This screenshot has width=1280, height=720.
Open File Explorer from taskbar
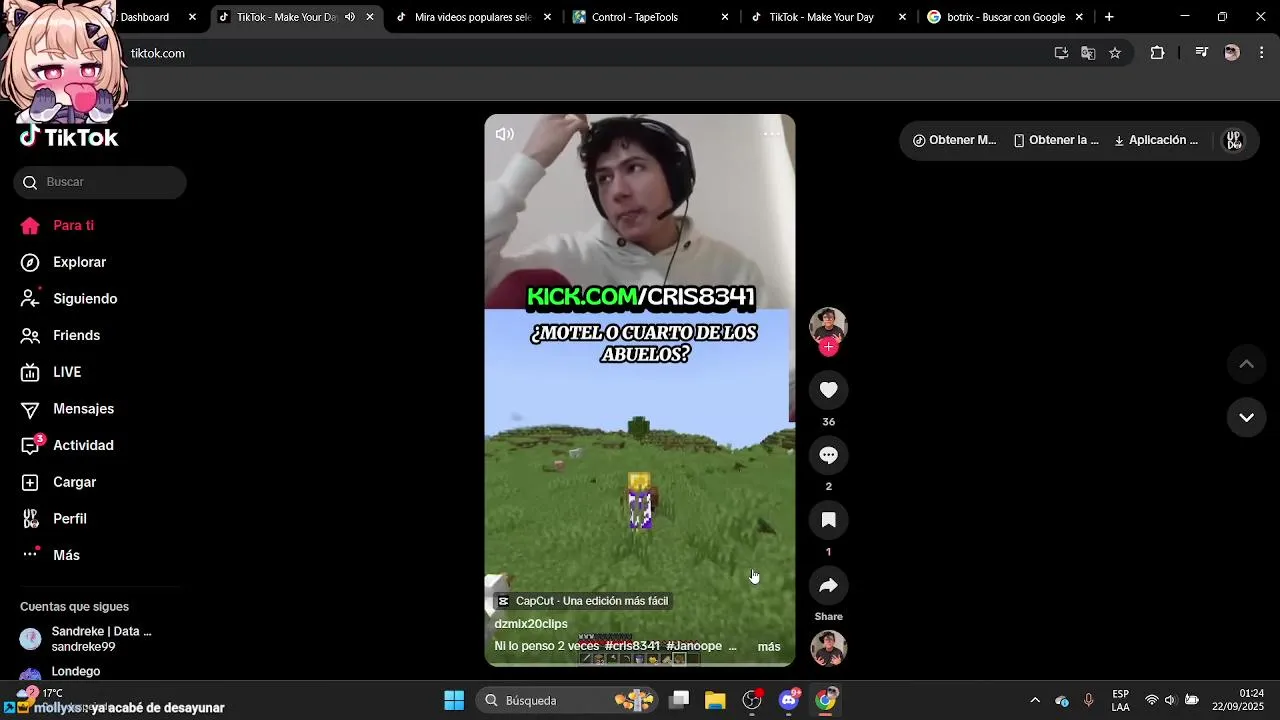coord(715,700)
